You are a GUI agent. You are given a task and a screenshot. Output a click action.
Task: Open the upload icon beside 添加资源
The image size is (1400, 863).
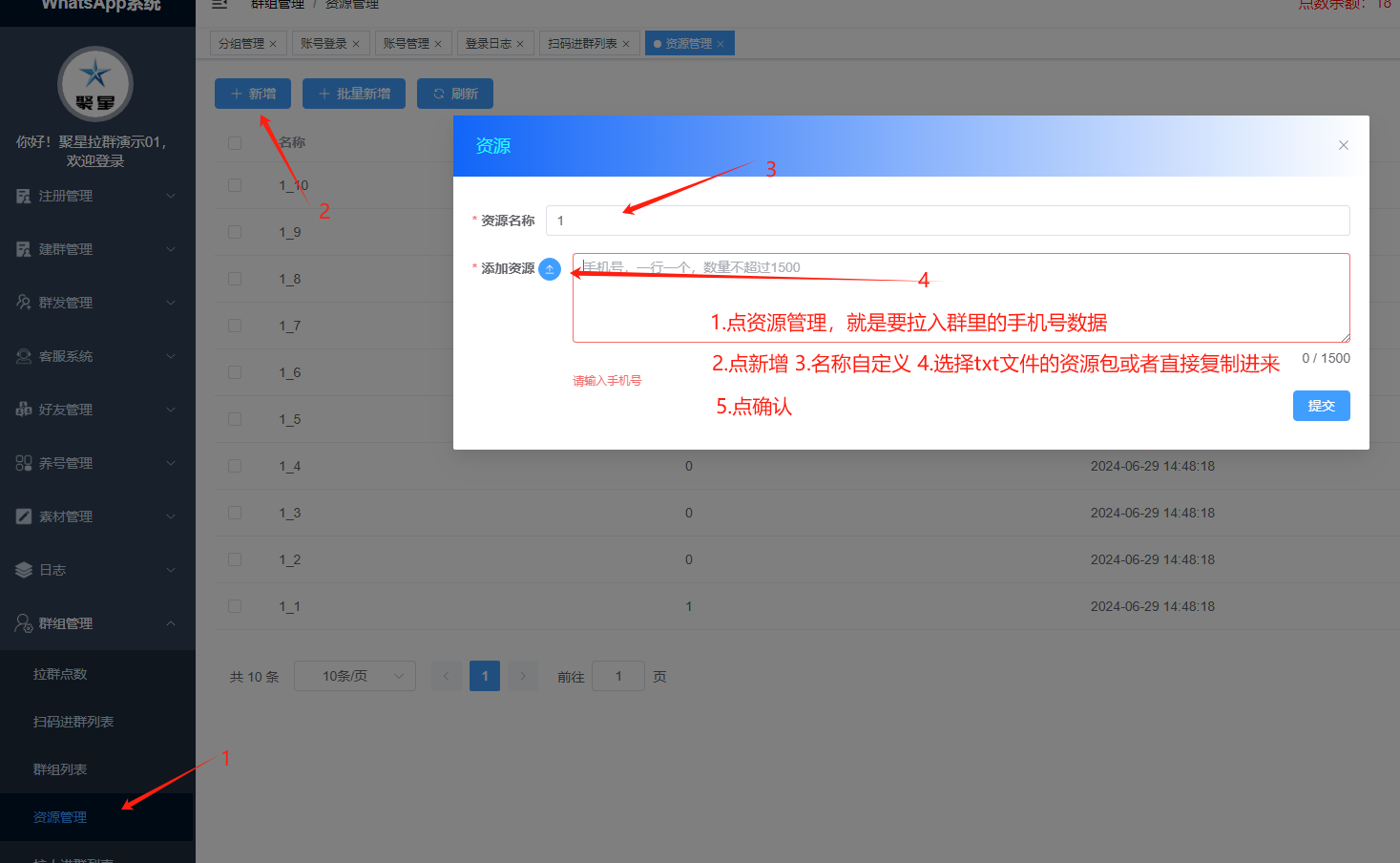[x=550, y=269]
